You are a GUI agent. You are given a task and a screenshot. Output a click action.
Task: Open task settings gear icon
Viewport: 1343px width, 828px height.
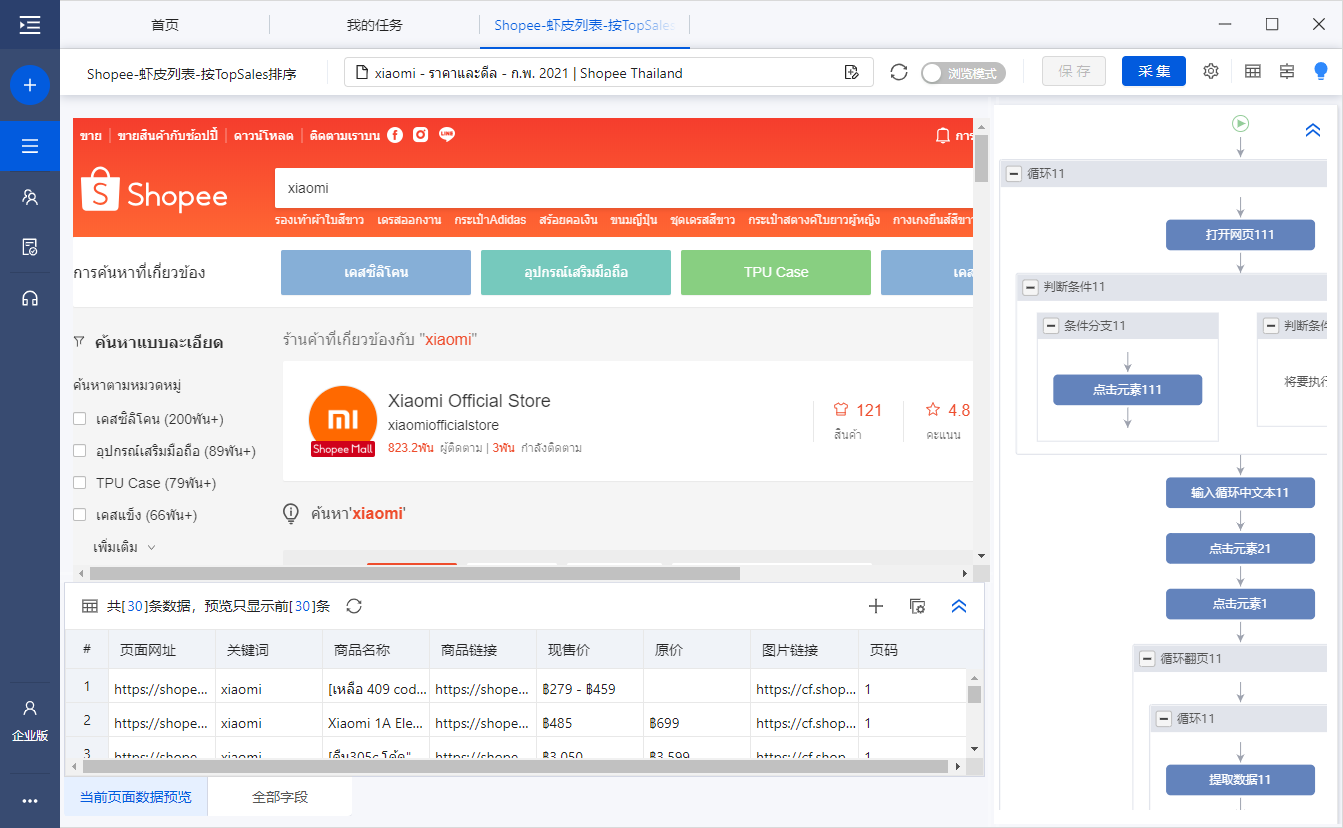point(1211,71)
